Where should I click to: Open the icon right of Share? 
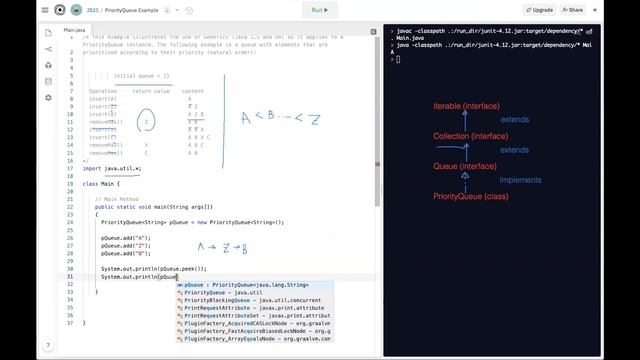click(595, 10)
